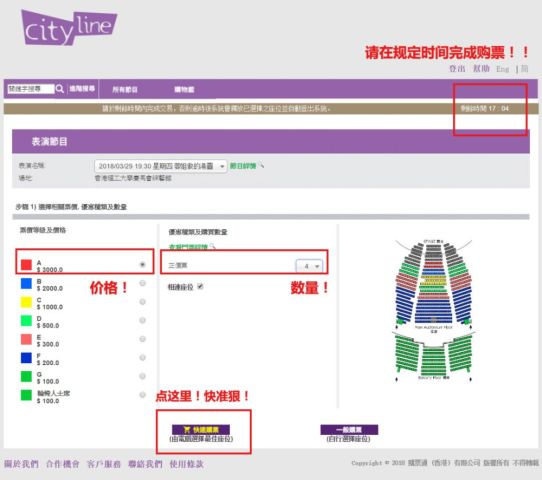Click the red A price color swatch

point(26,265)
